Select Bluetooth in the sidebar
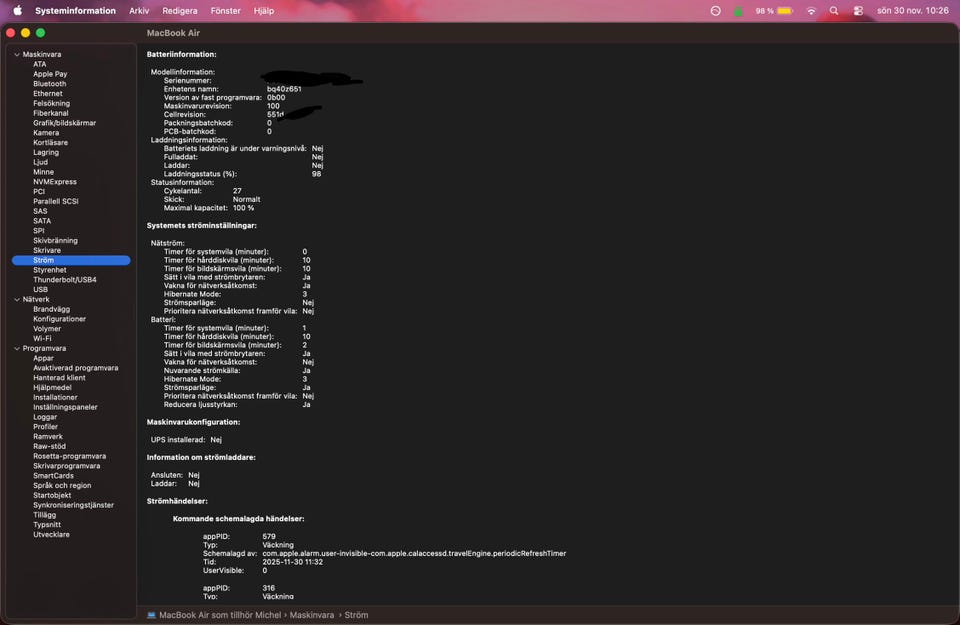Viewport: 960px width, 625px height. pyautogui.click(x=50, y=84)
